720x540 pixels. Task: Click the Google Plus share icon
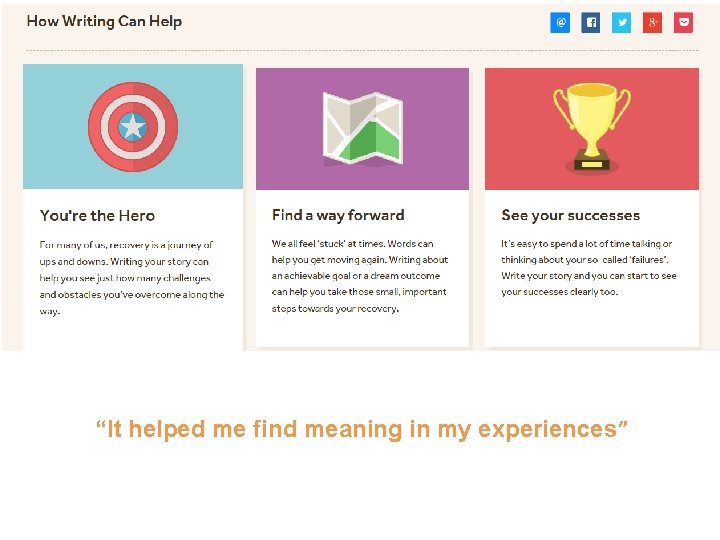click(652, 22)
